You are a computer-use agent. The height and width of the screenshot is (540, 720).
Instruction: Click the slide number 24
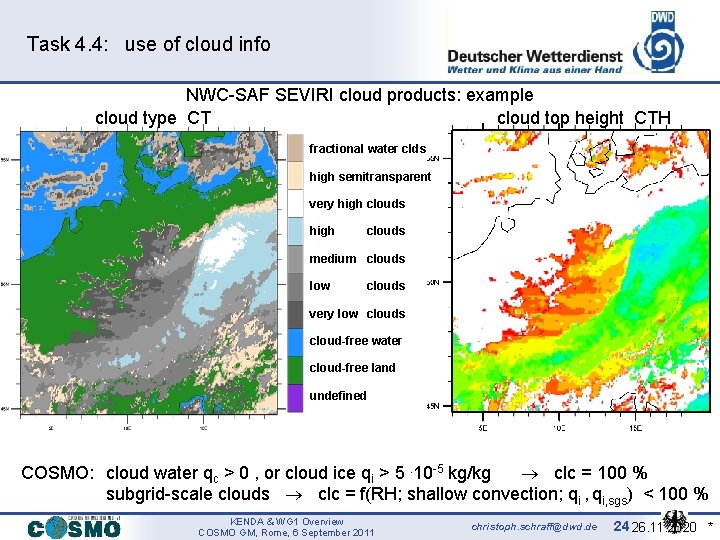click(621, 526)
